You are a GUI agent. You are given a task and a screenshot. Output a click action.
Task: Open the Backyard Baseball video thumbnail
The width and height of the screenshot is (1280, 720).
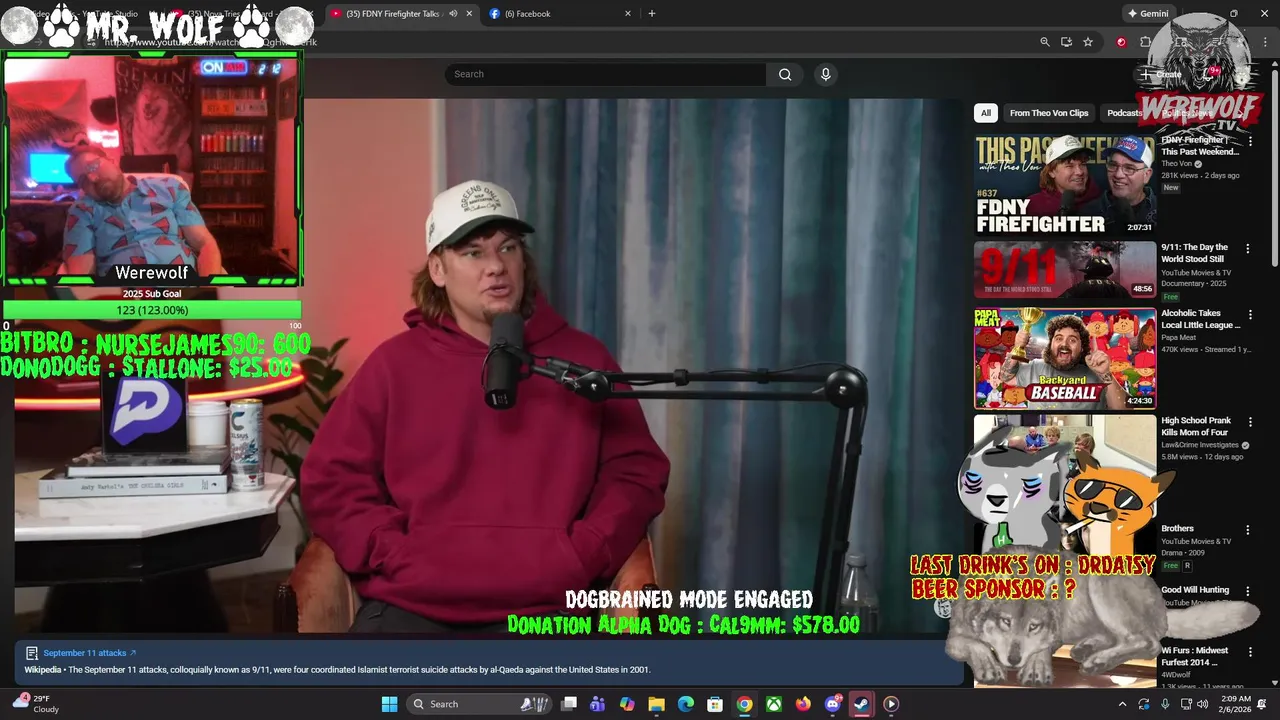(x=1065, y=358)
